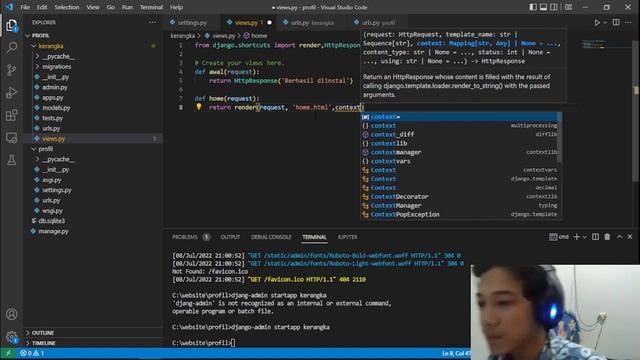
Task: Open the View menu
Action: [x=93, y=7]
